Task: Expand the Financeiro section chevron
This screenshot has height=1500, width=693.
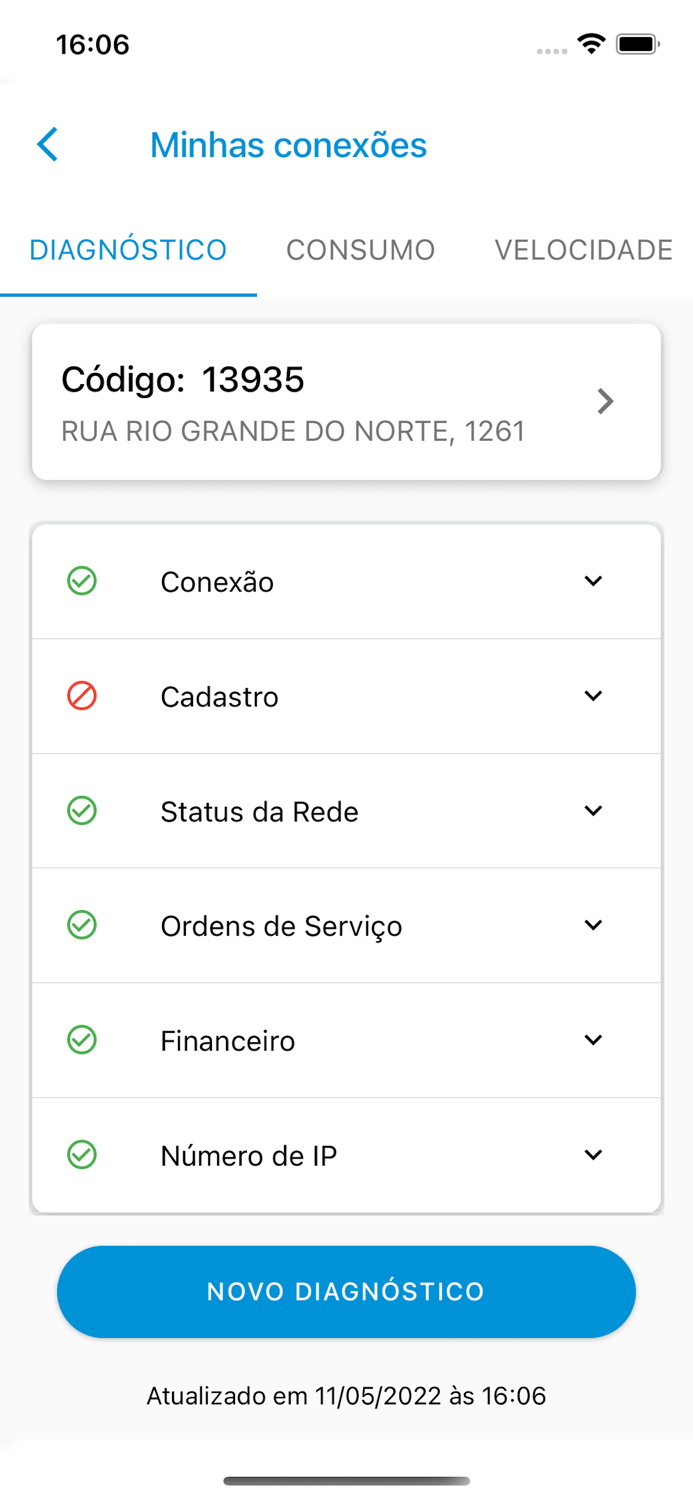Action: tap(593, 1040)
